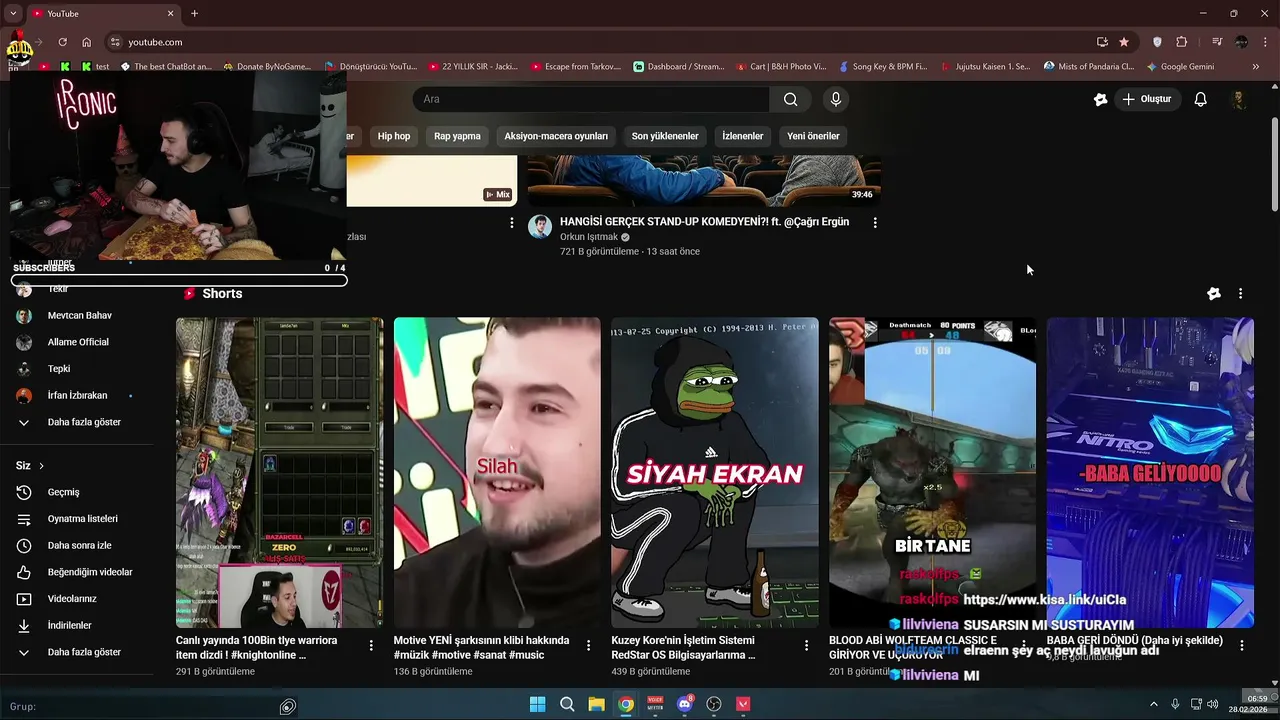The image size is (1280, 720).
Task: Open the Windows Start menu
Action: (x=537, y=704)
